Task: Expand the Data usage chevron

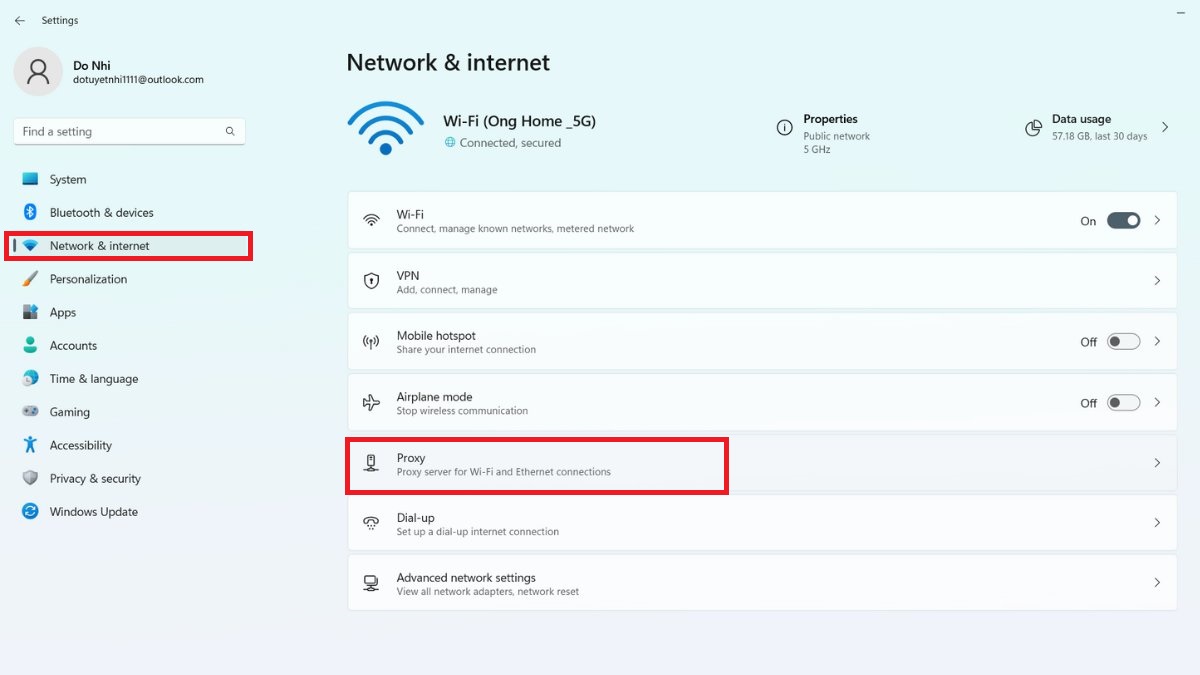Action: (1165, 127)
